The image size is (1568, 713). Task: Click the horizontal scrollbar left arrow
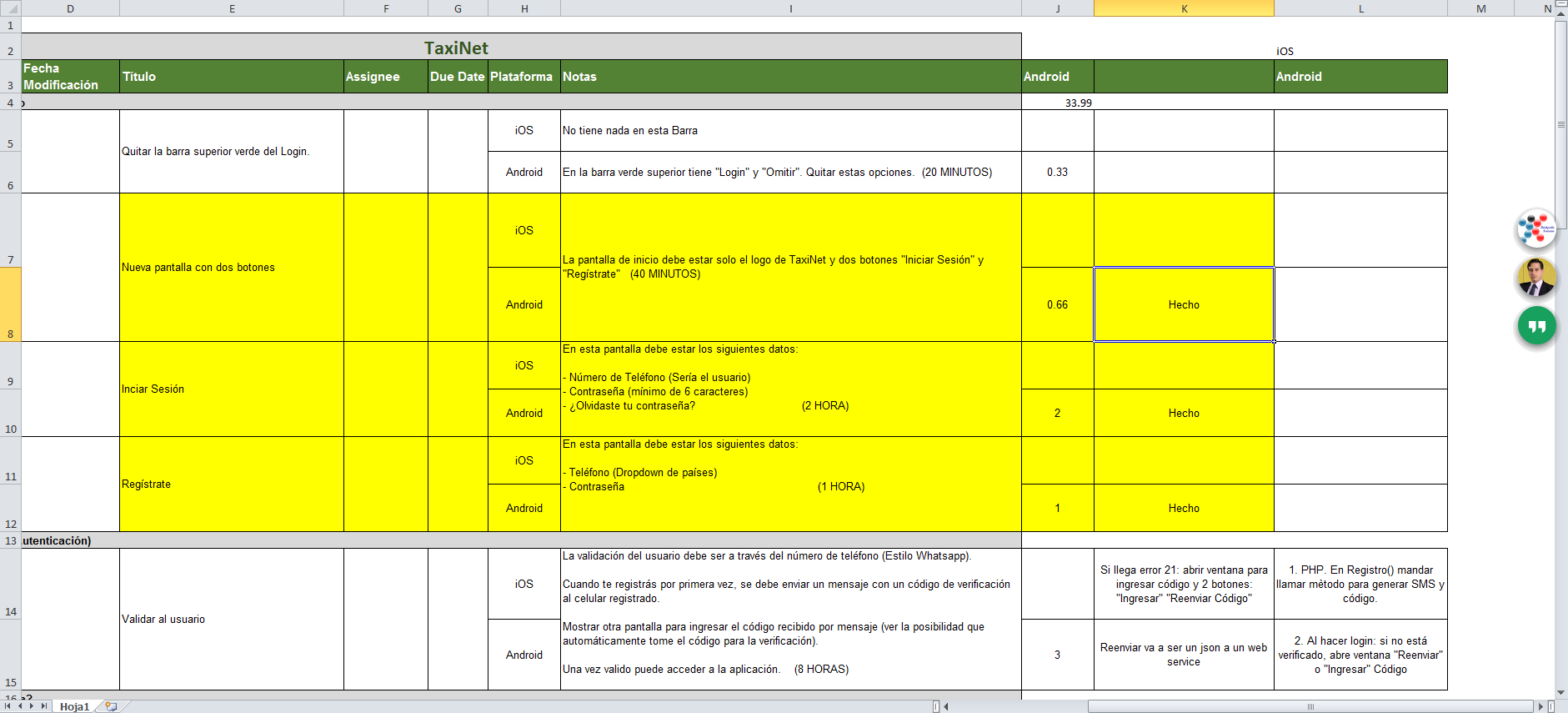coord(946,706)
